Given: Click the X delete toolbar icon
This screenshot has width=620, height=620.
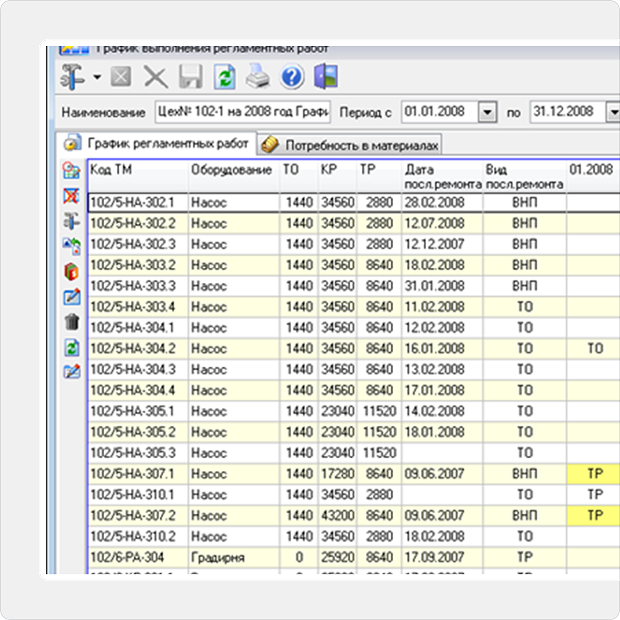Looking at the screenshot, I should pos(156,77).
